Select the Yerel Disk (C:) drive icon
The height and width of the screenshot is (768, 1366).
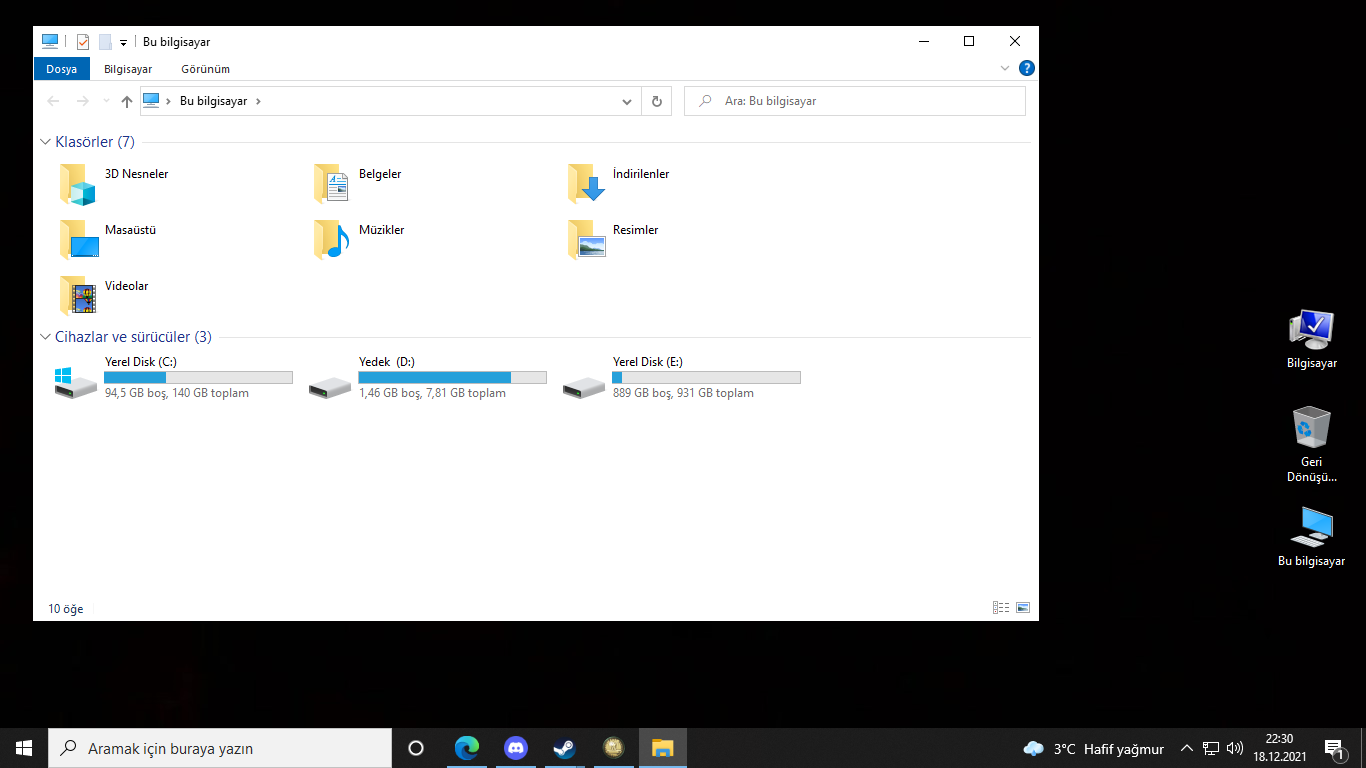coord(77,382)
